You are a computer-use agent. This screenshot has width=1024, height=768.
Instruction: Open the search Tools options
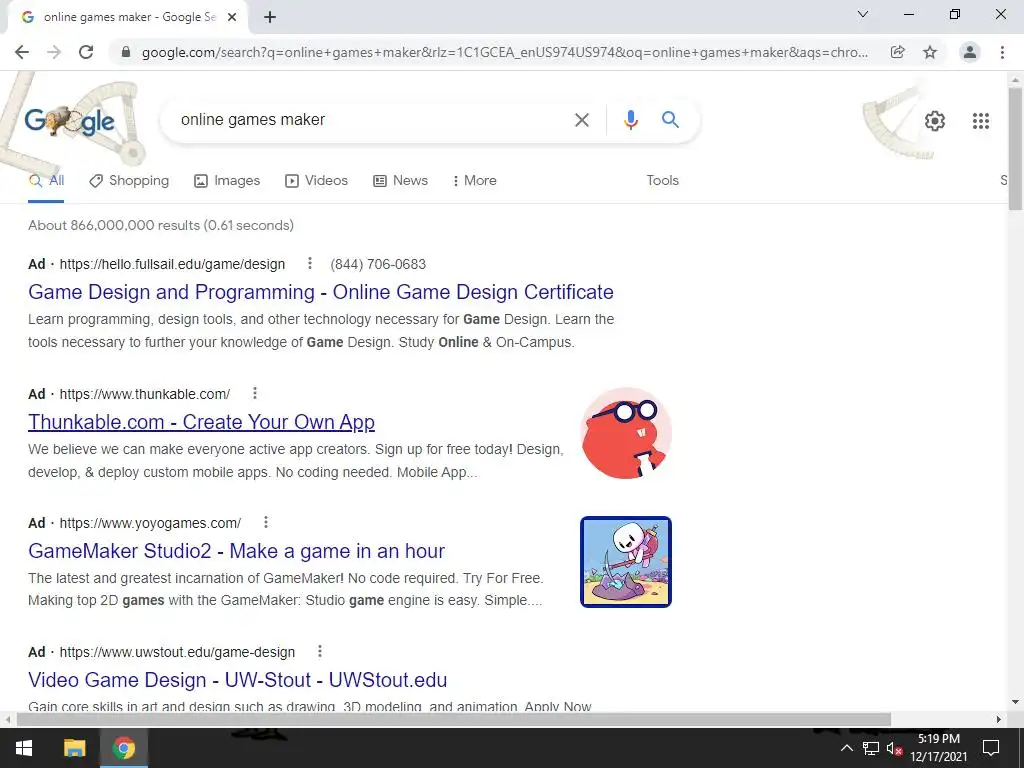click(x=662, y=180)
